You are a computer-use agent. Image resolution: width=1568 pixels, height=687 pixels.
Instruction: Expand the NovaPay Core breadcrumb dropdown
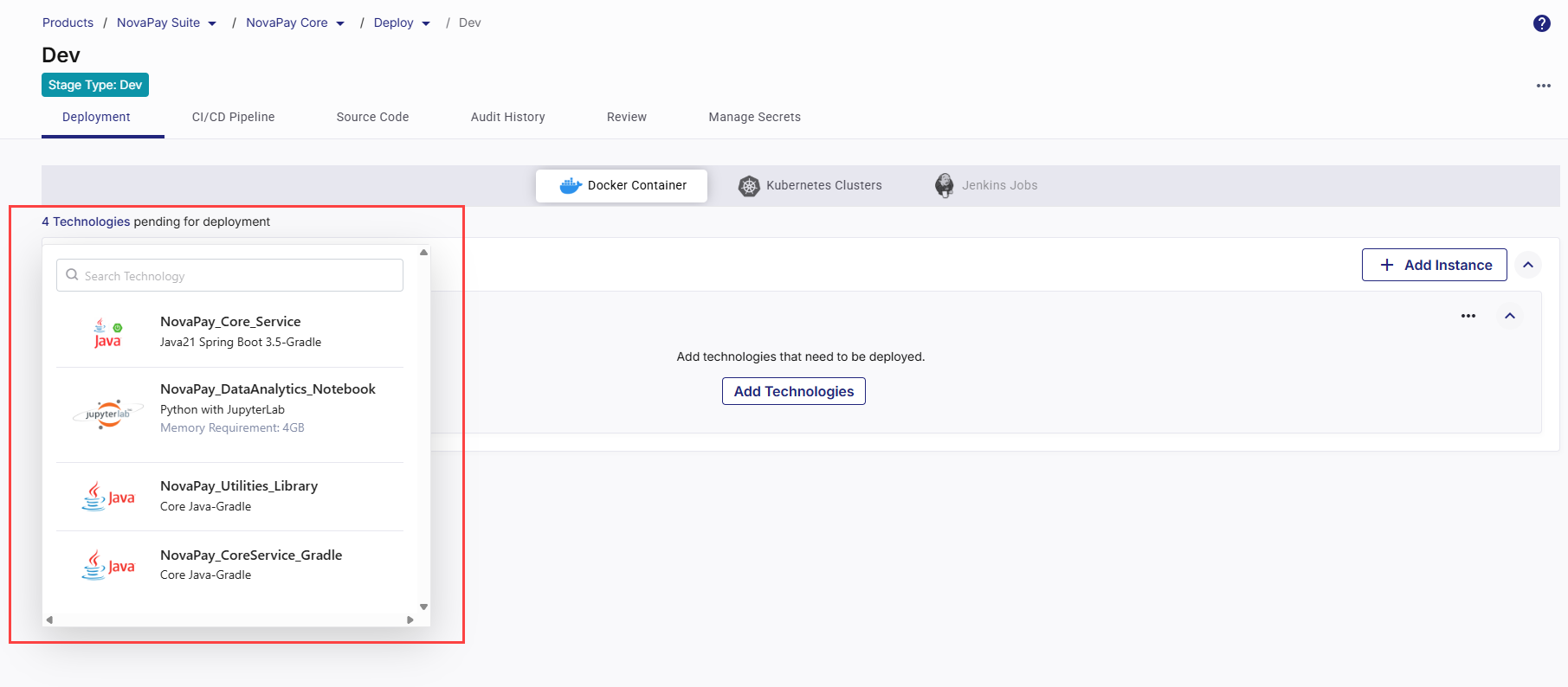[x=340, y=24]
